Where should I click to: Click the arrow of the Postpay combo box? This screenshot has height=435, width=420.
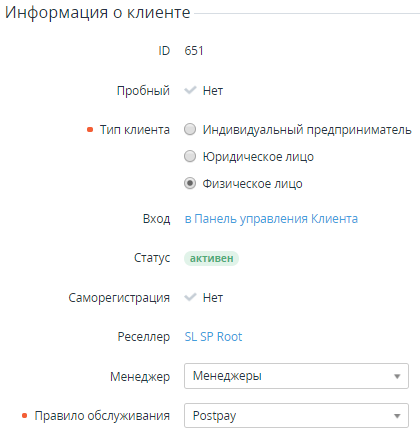pos(397,416)
